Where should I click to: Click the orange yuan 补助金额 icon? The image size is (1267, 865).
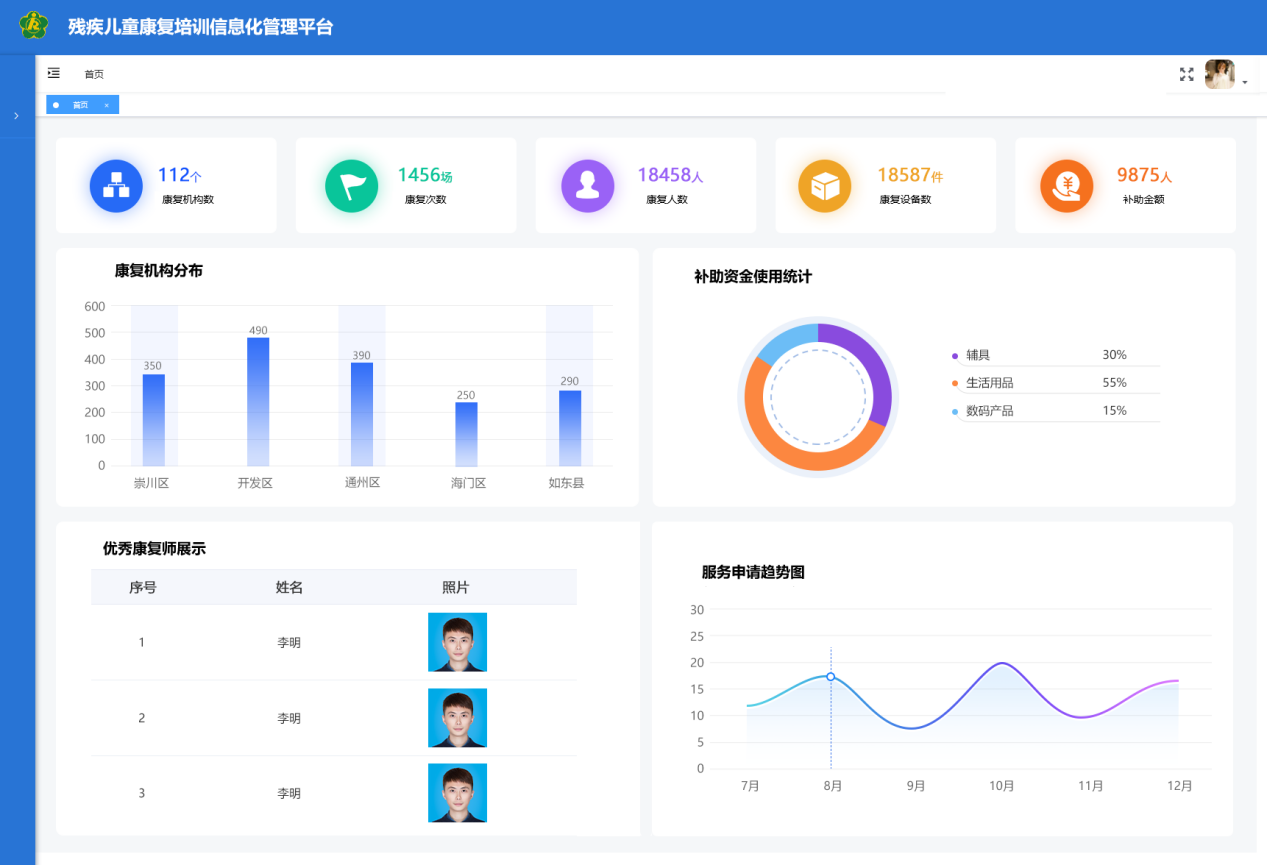point(1066,186)
